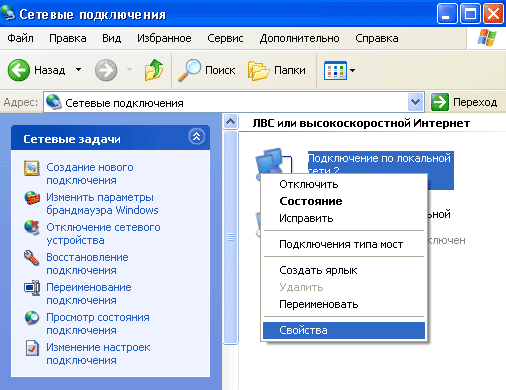Click the Change connection settings icon
Viewport: 506px width, 390px height.
pos(32,348)
